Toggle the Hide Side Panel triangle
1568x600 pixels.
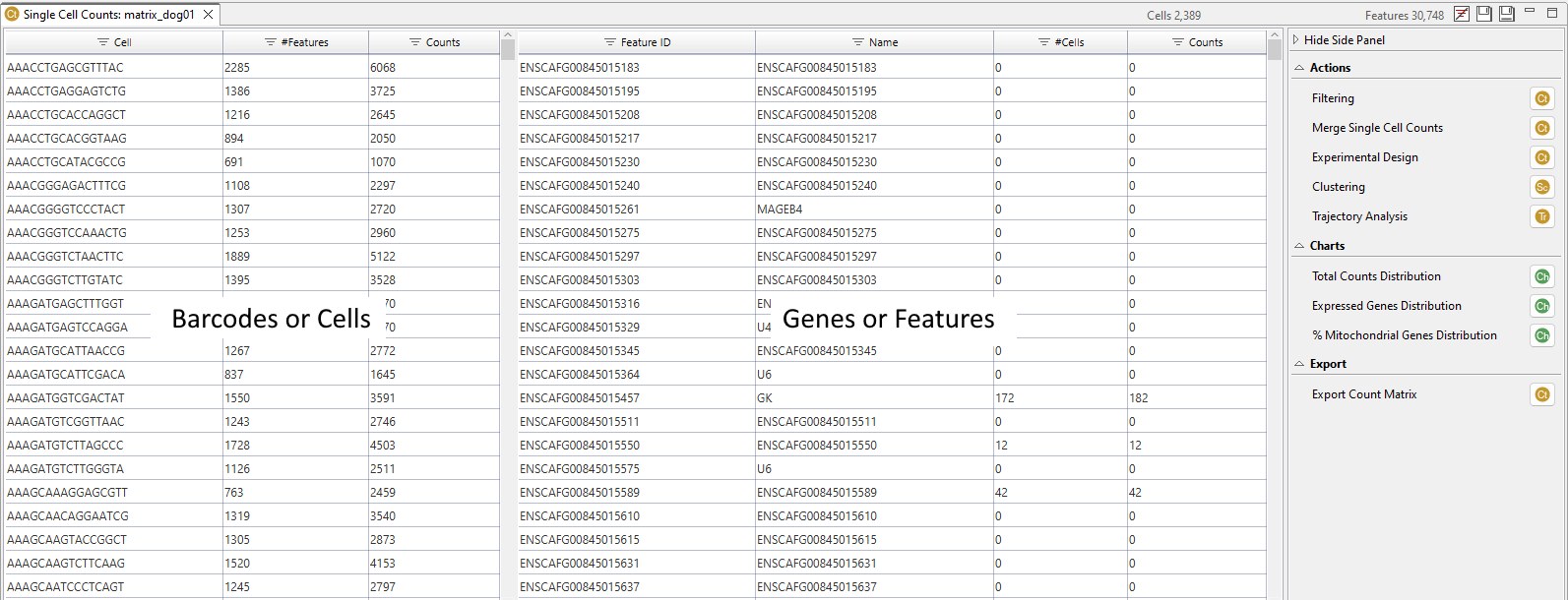coord(1296,40)
